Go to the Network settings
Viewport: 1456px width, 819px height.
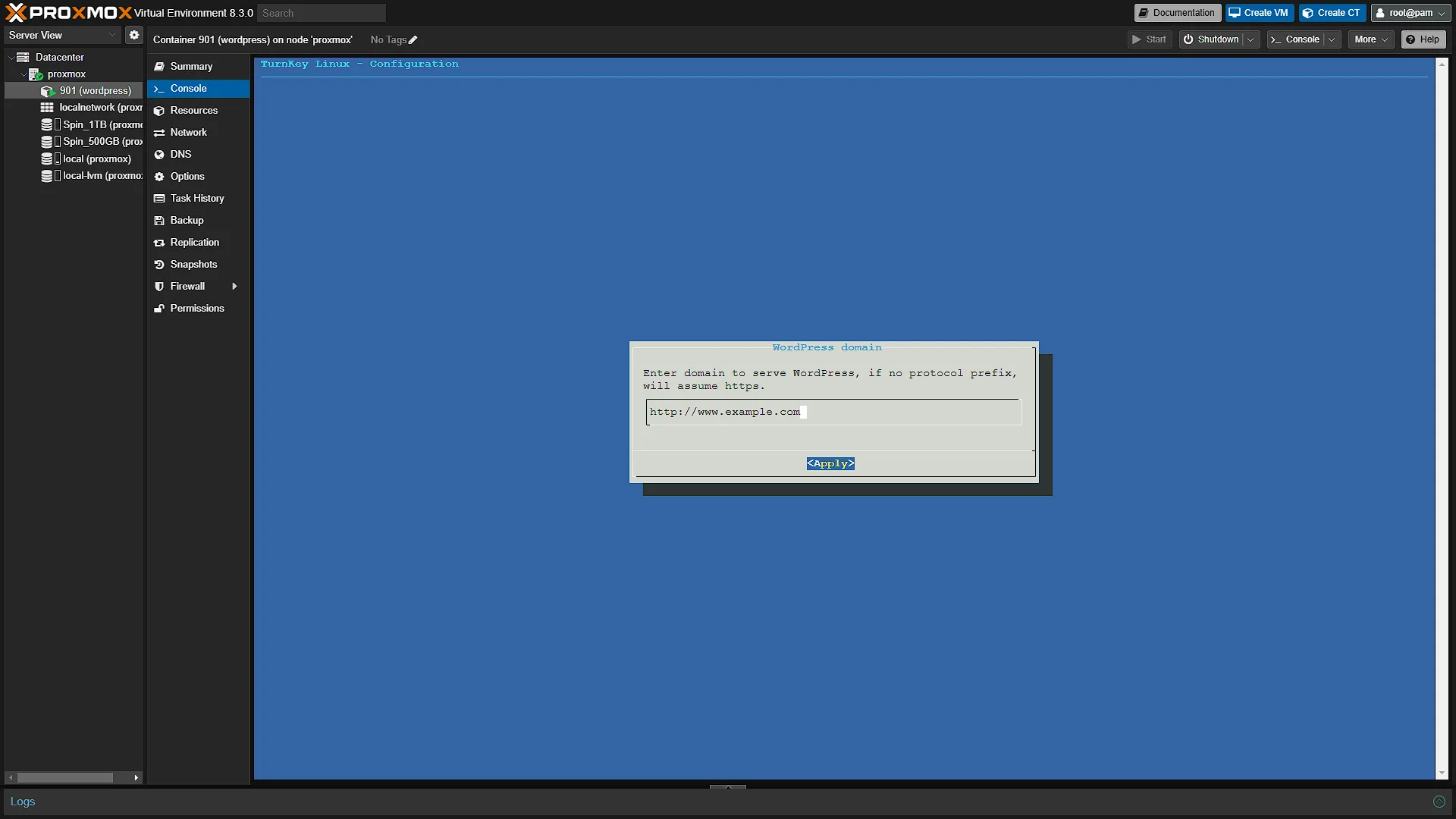[x=198, y=132]
